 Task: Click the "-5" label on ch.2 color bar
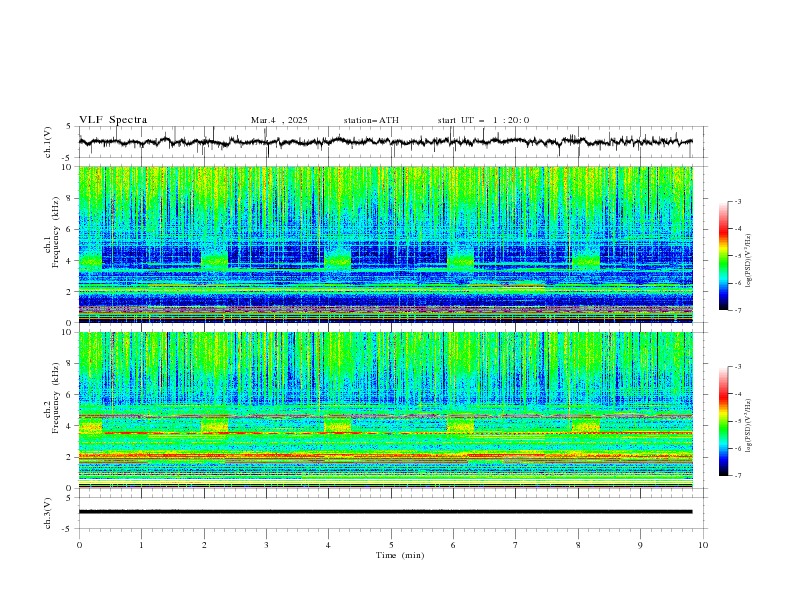pos(737,421)
